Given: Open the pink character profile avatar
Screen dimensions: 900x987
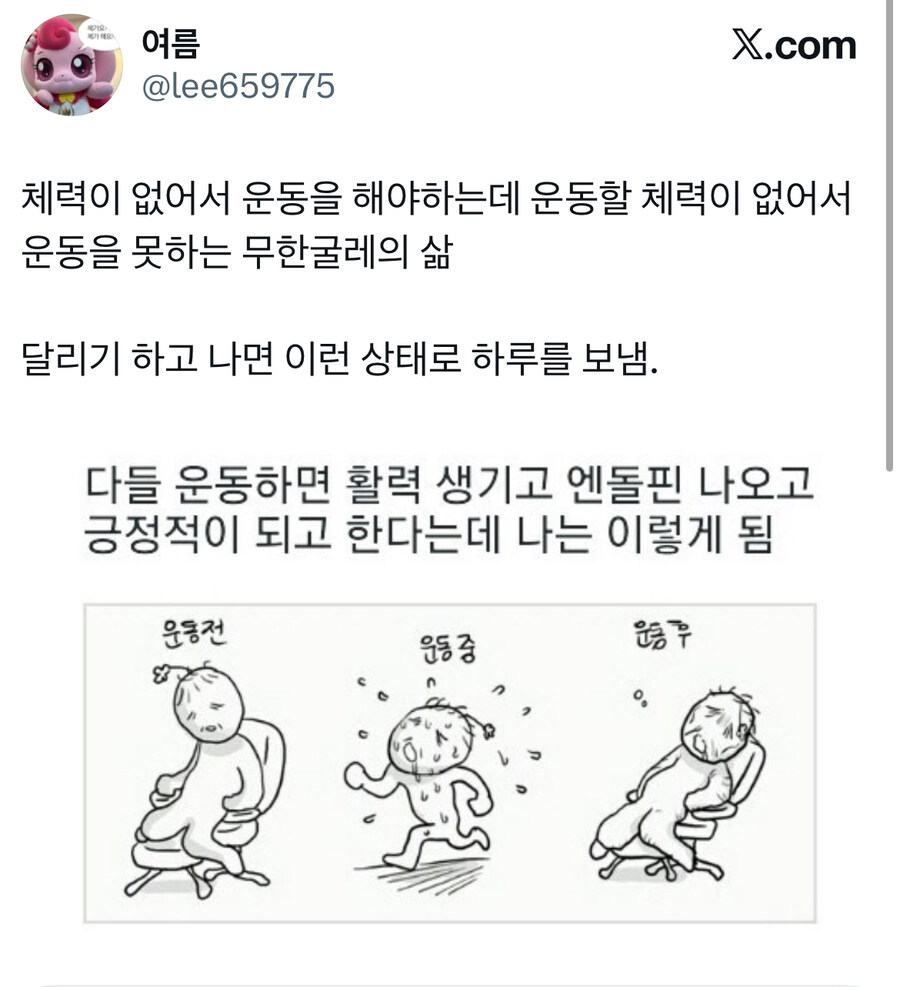Looking at the screenshot, I should tap(71, 65).
